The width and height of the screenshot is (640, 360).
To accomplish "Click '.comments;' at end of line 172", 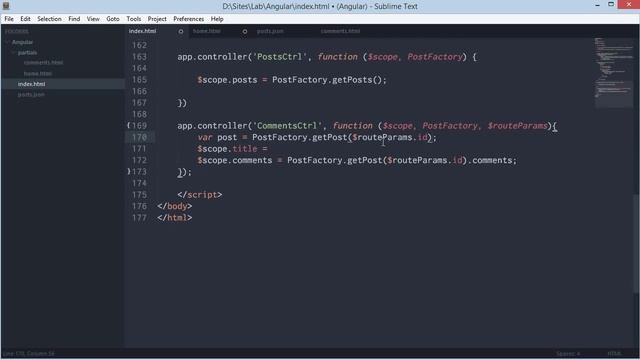I will [x=492, y=160].
